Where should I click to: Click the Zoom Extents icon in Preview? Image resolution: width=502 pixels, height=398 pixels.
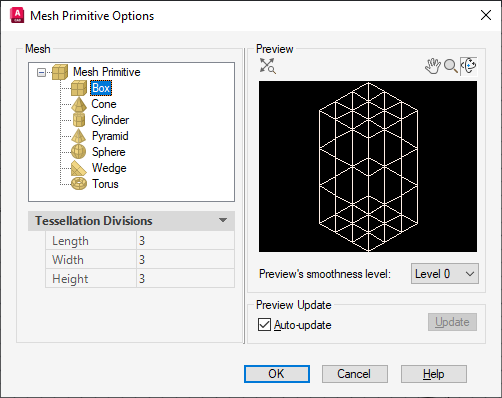click(x=267, y=66)
